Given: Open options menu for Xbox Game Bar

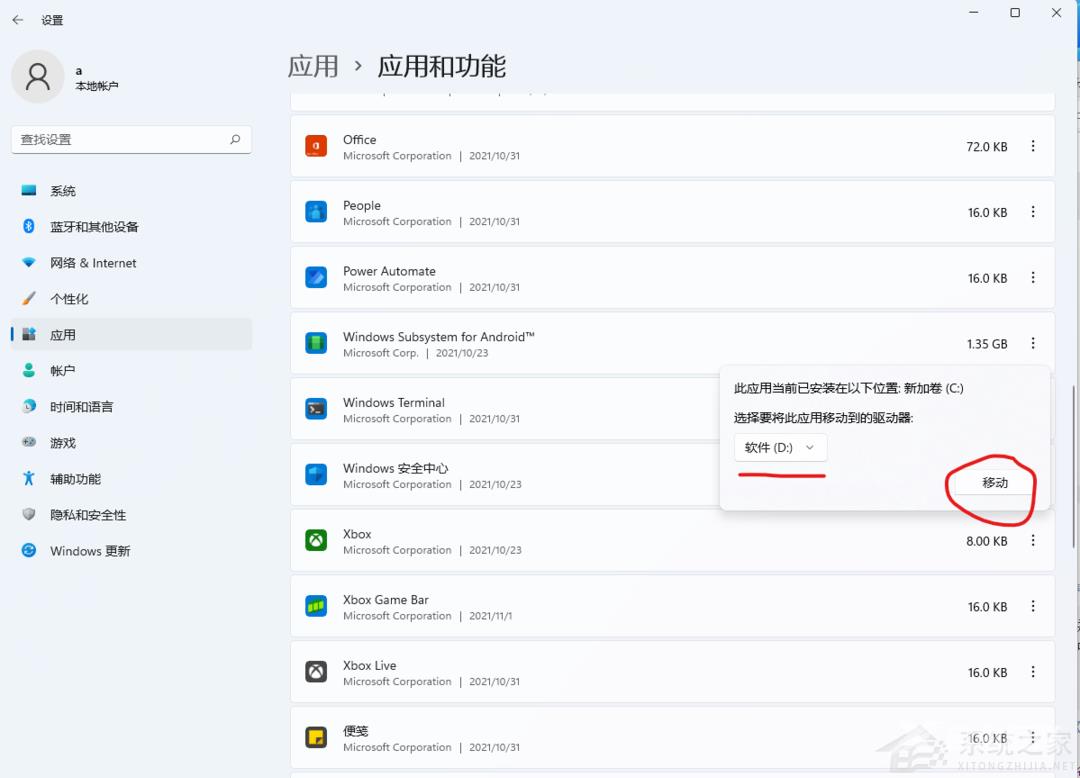Looking at the screenshot, I should click(1033, 606).
